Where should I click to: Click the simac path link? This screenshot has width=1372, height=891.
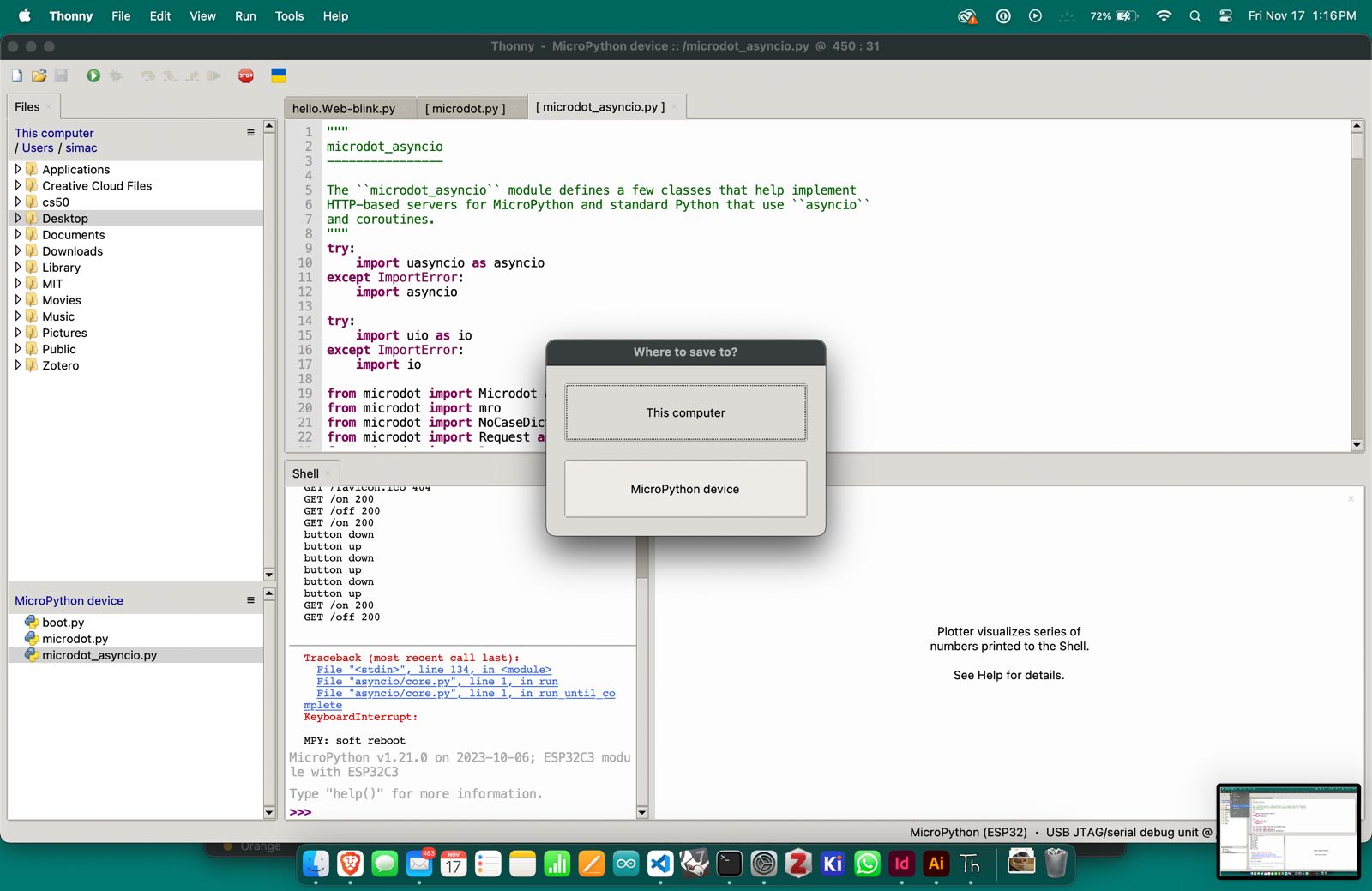[x=81, y=148]
